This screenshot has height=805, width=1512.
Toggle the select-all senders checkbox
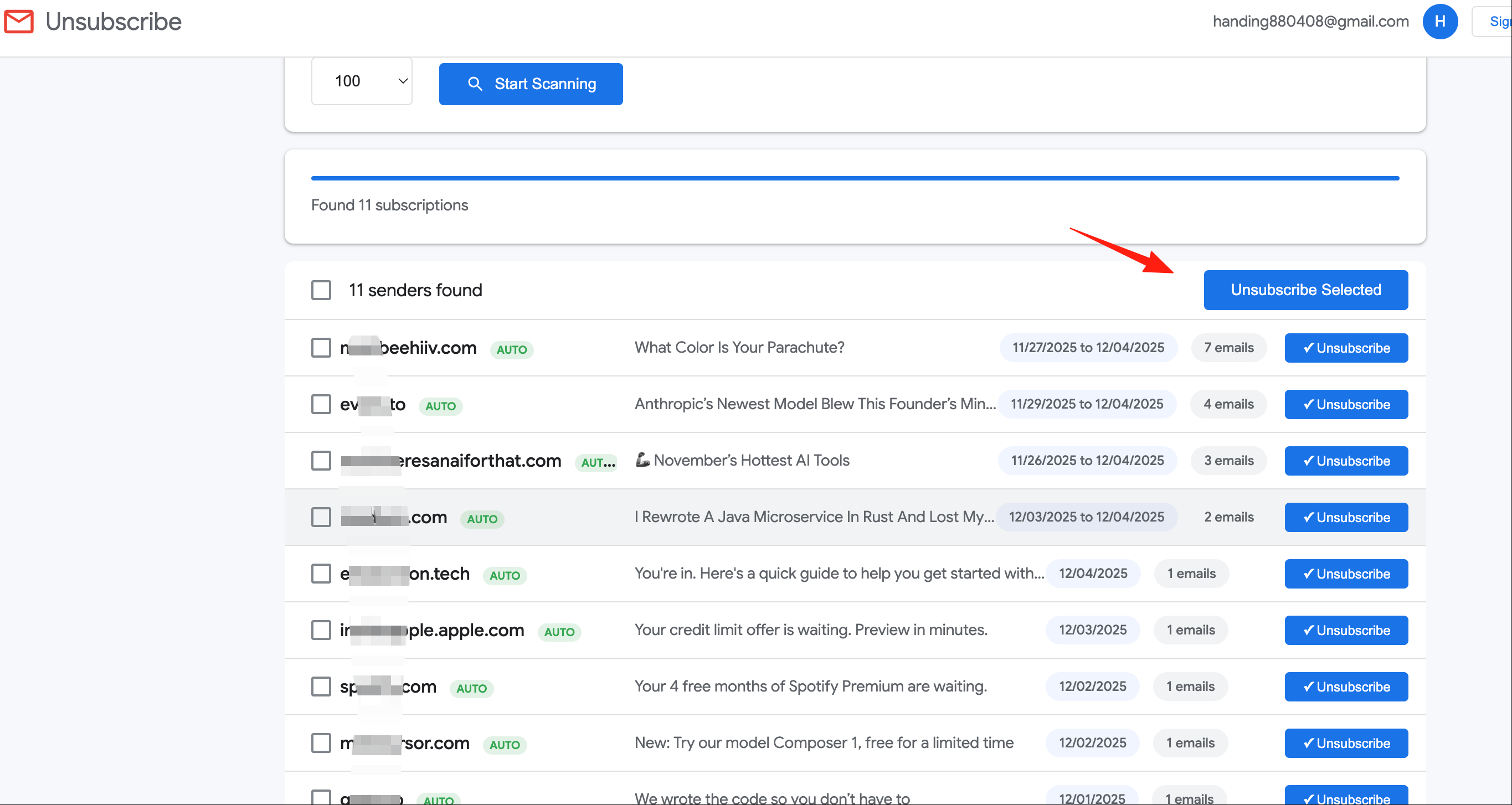321,290
